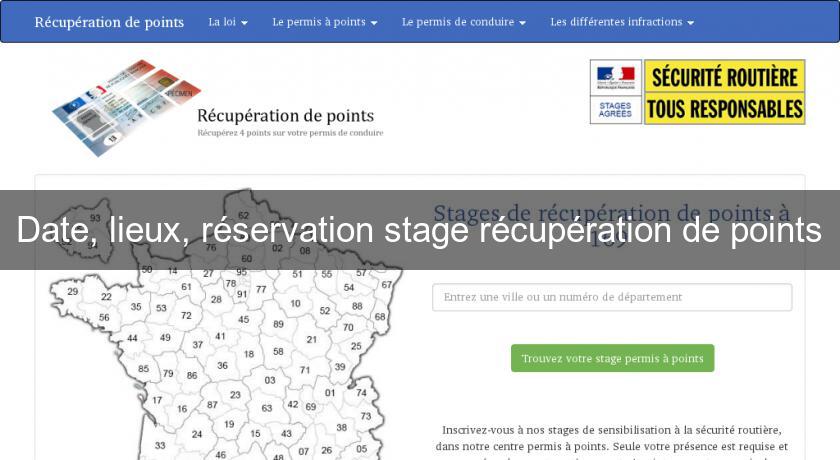Select department 21 on the map
This screenshot has height=460, width=840.
[312, 340]
